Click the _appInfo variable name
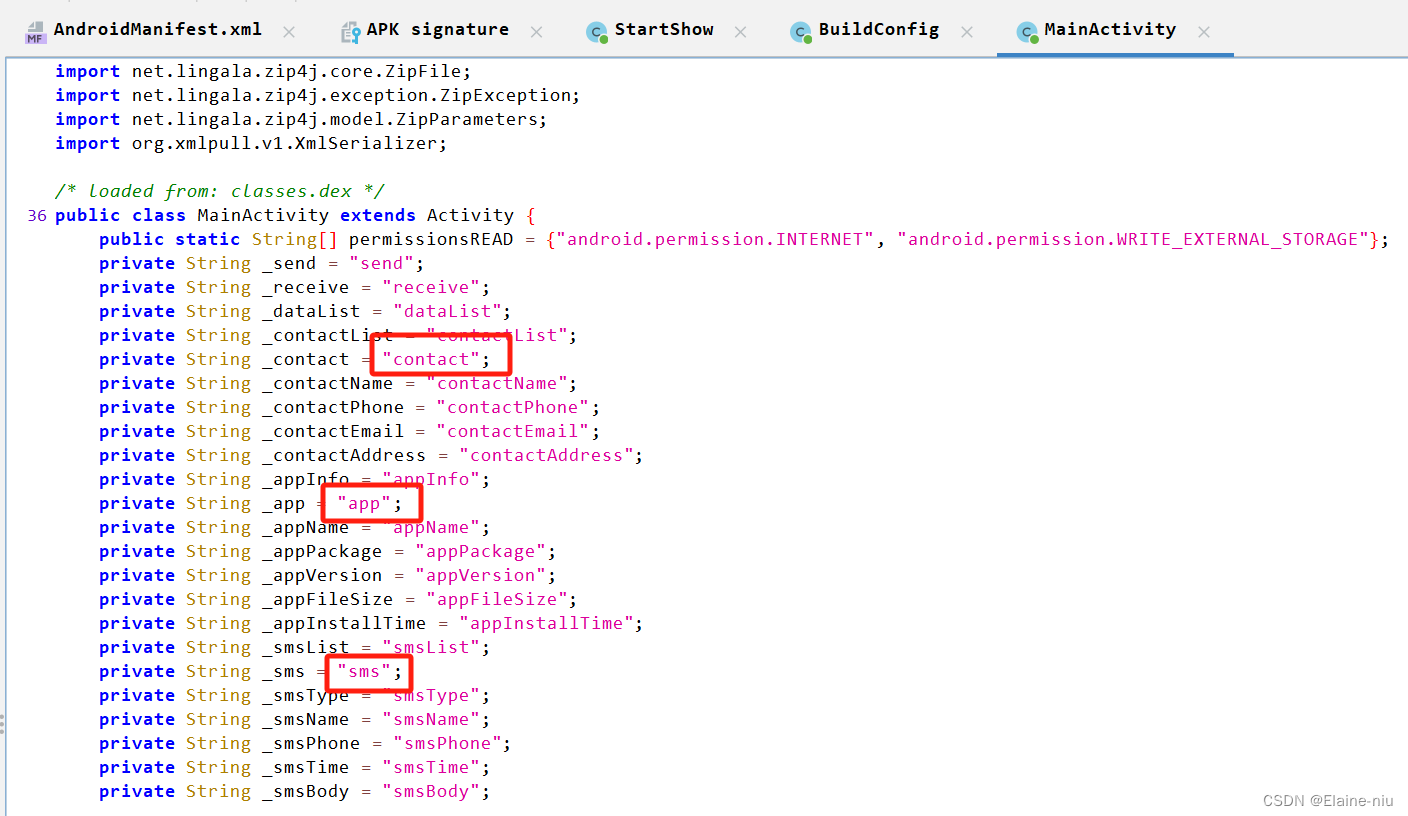The image size is (1408, 816). (306, 479)
